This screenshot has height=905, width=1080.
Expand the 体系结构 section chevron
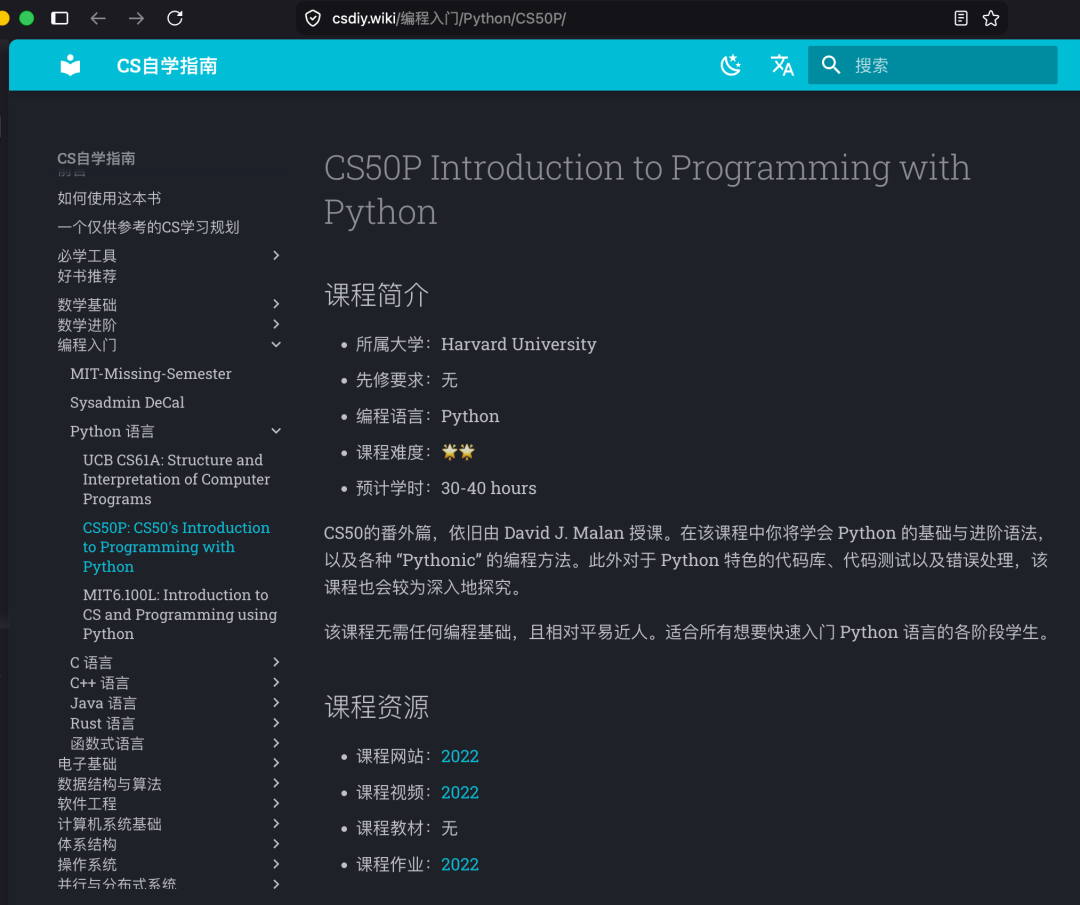tap(276, 844)
